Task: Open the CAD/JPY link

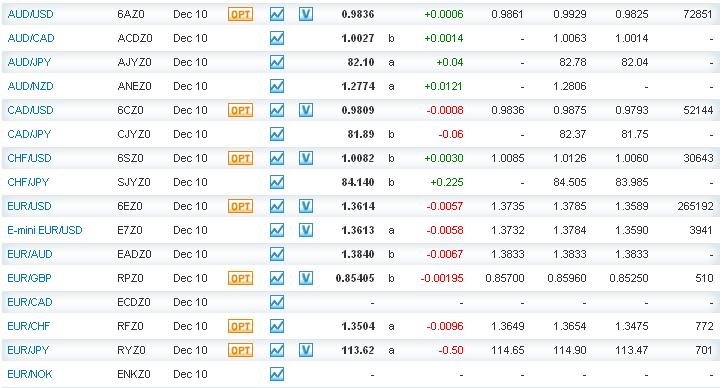Action: 29,134
